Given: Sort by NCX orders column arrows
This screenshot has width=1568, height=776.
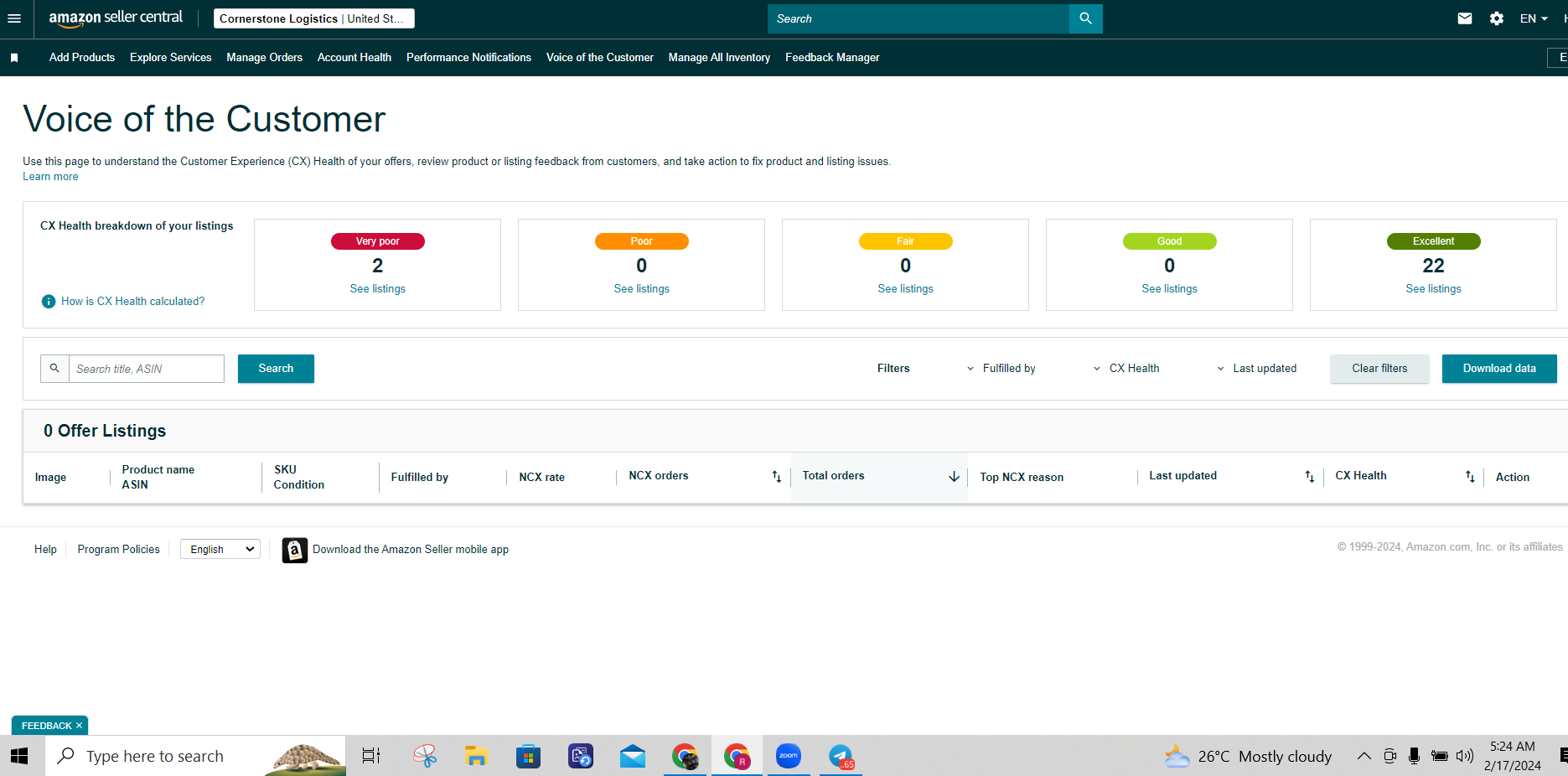Looking at the screenshot, I should [776, 476].
